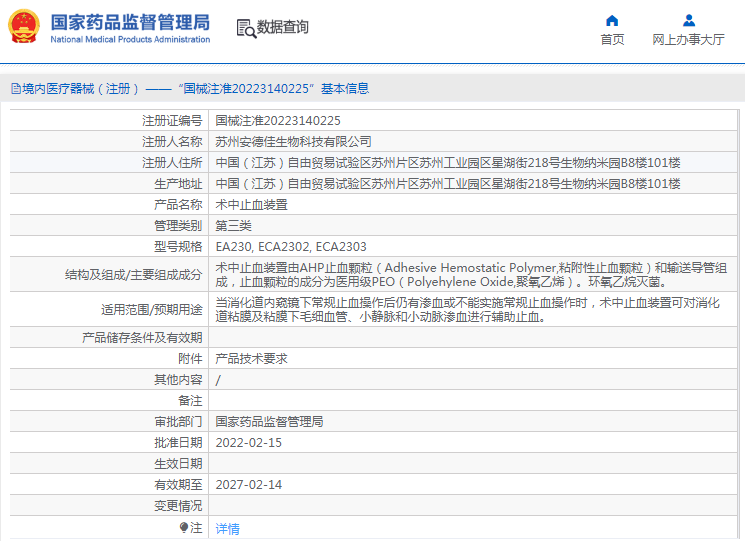Click the 其他内容 label
The image size is (745, 541).
point(178,380)
